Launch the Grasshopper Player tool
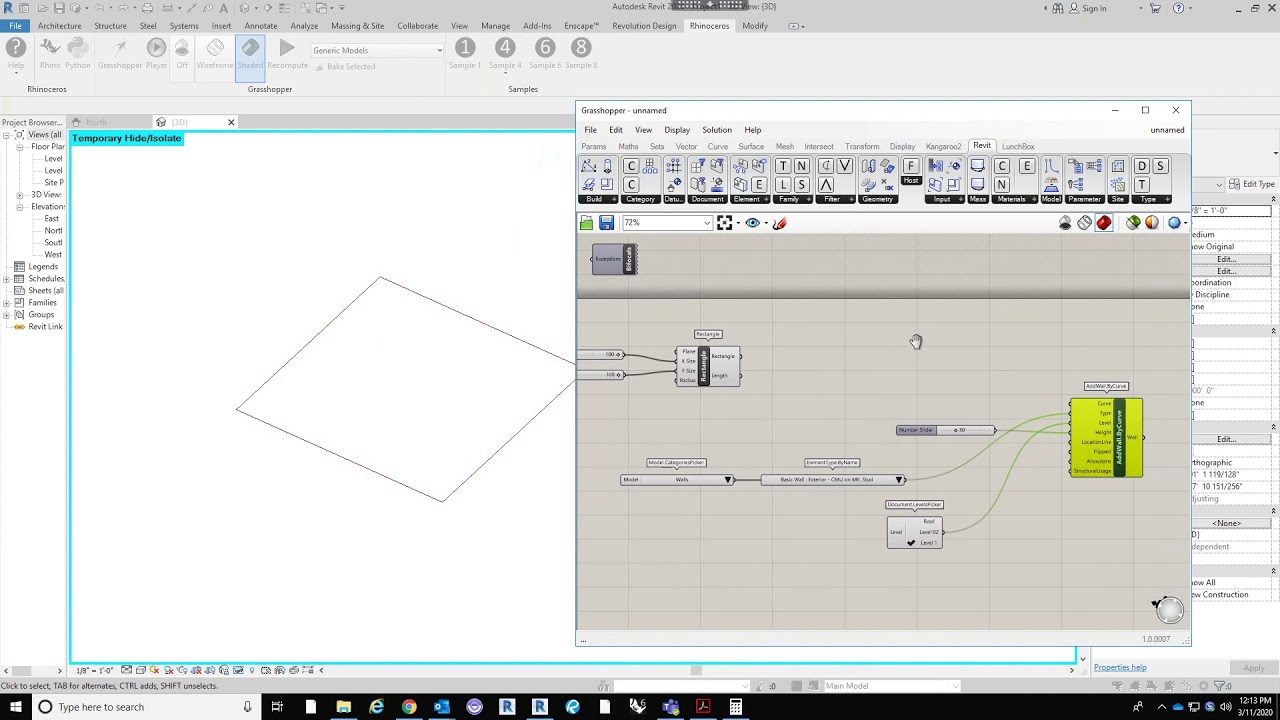1280x720 pixels. [156, 53]
